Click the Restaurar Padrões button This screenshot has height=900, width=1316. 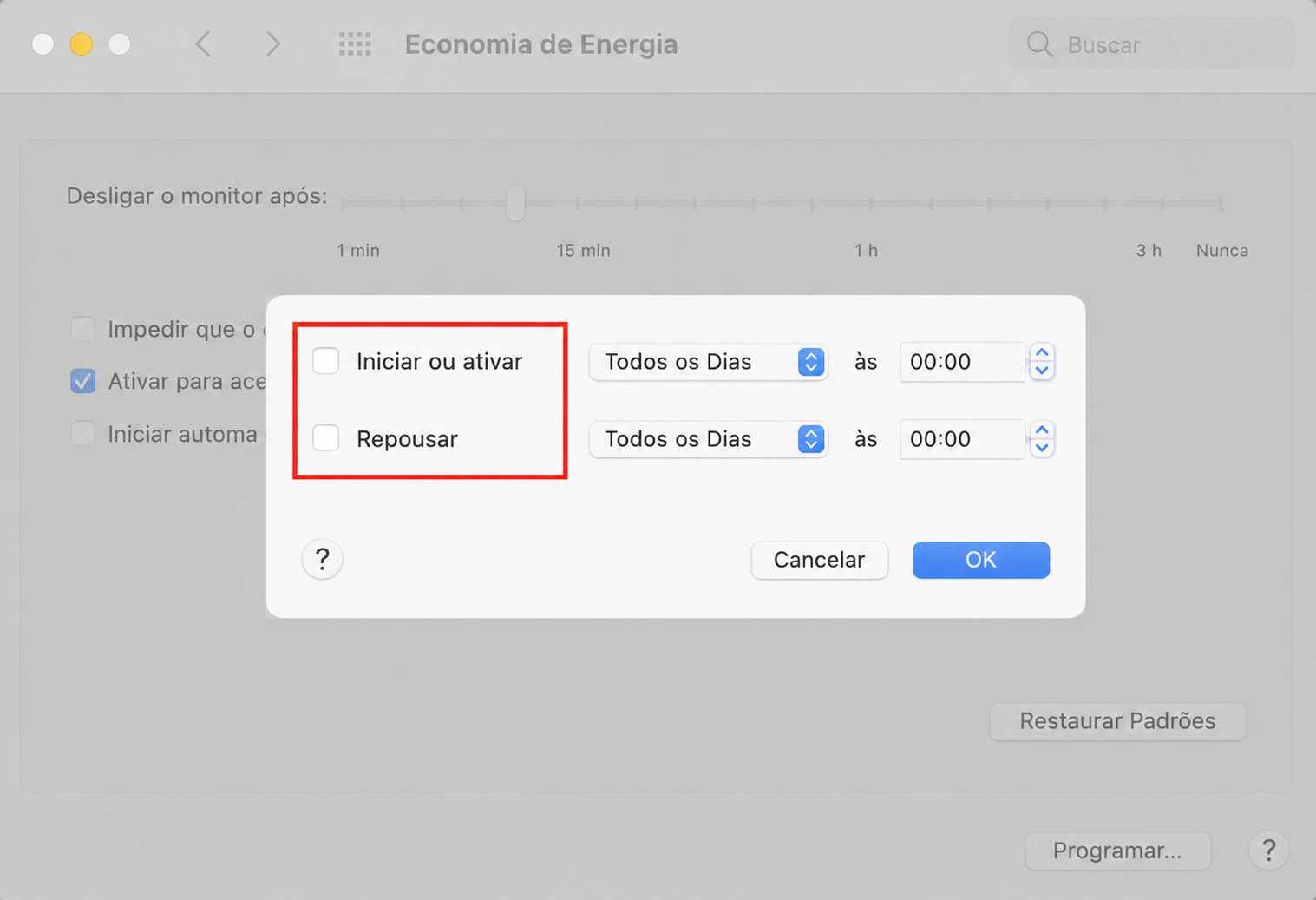click(1117, 721)
